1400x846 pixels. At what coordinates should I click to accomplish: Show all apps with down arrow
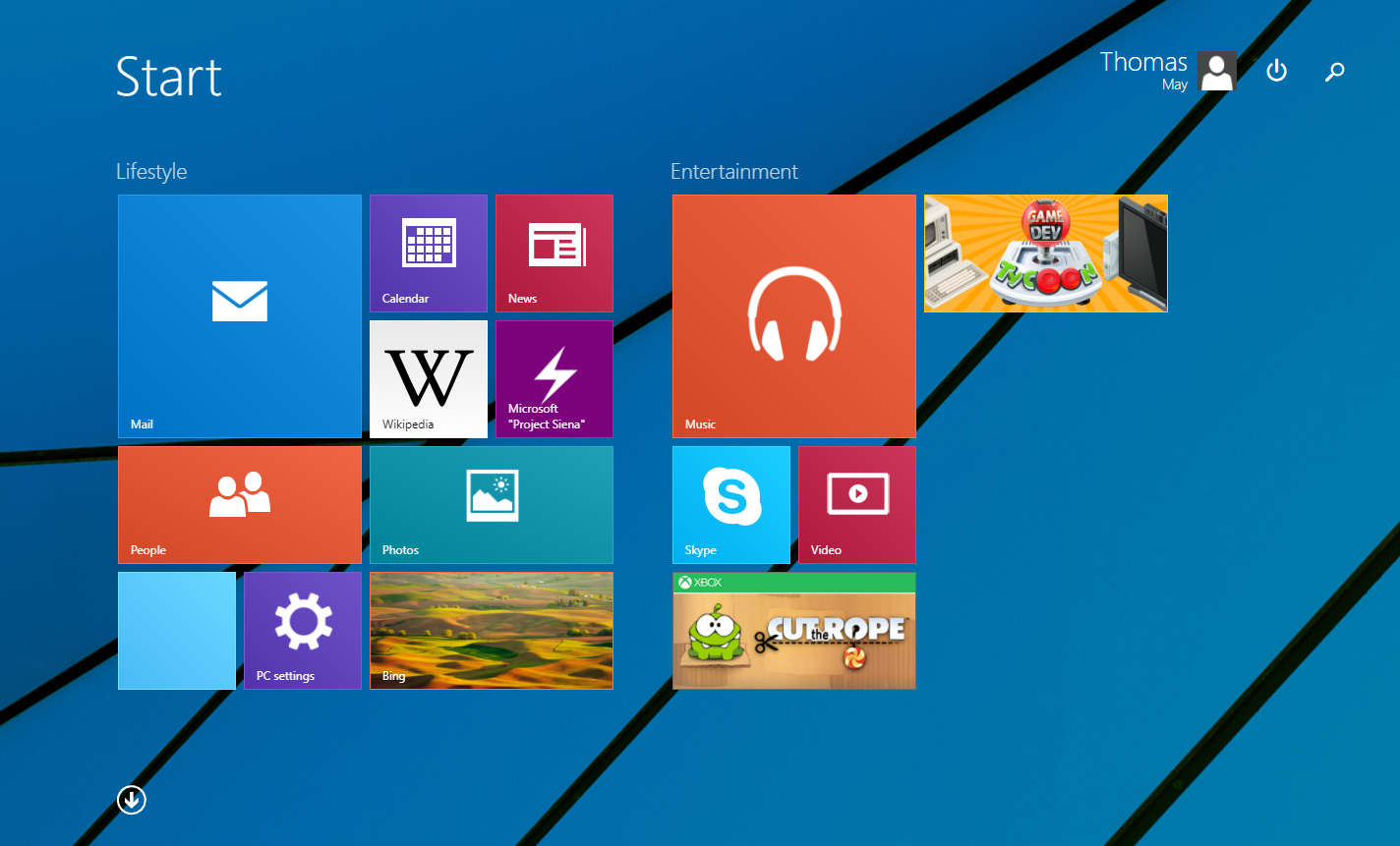coord(132,800)
